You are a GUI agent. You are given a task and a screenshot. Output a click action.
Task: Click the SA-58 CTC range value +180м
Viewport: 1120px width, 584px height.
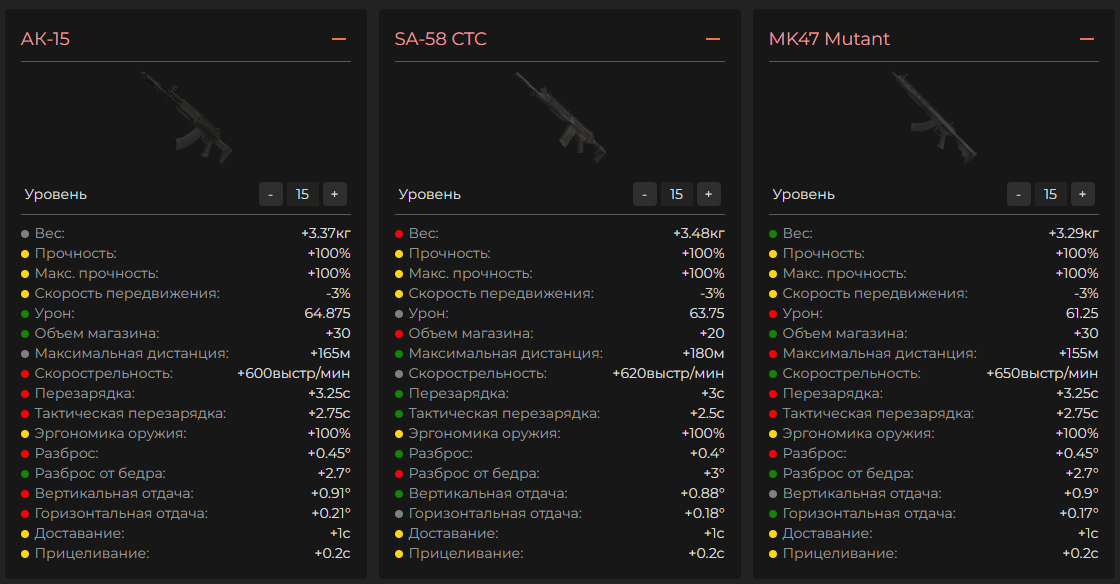(x=704, y=353)
